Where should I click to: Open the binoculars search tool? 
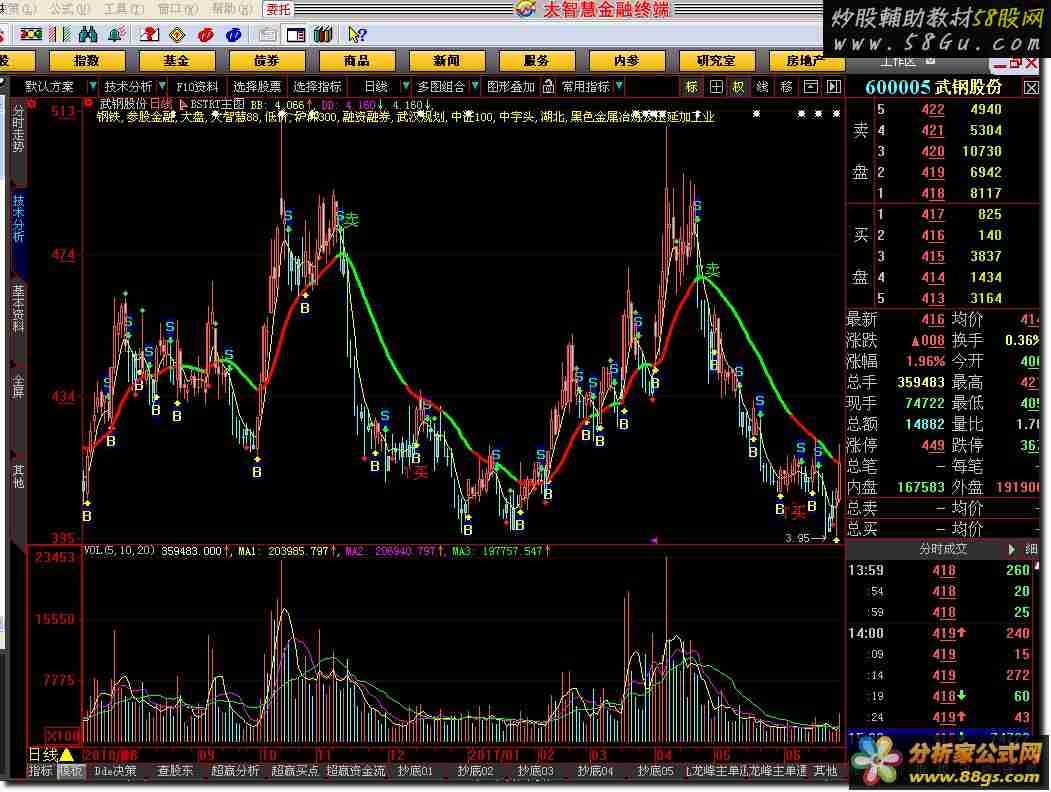(x=88, y=34)
